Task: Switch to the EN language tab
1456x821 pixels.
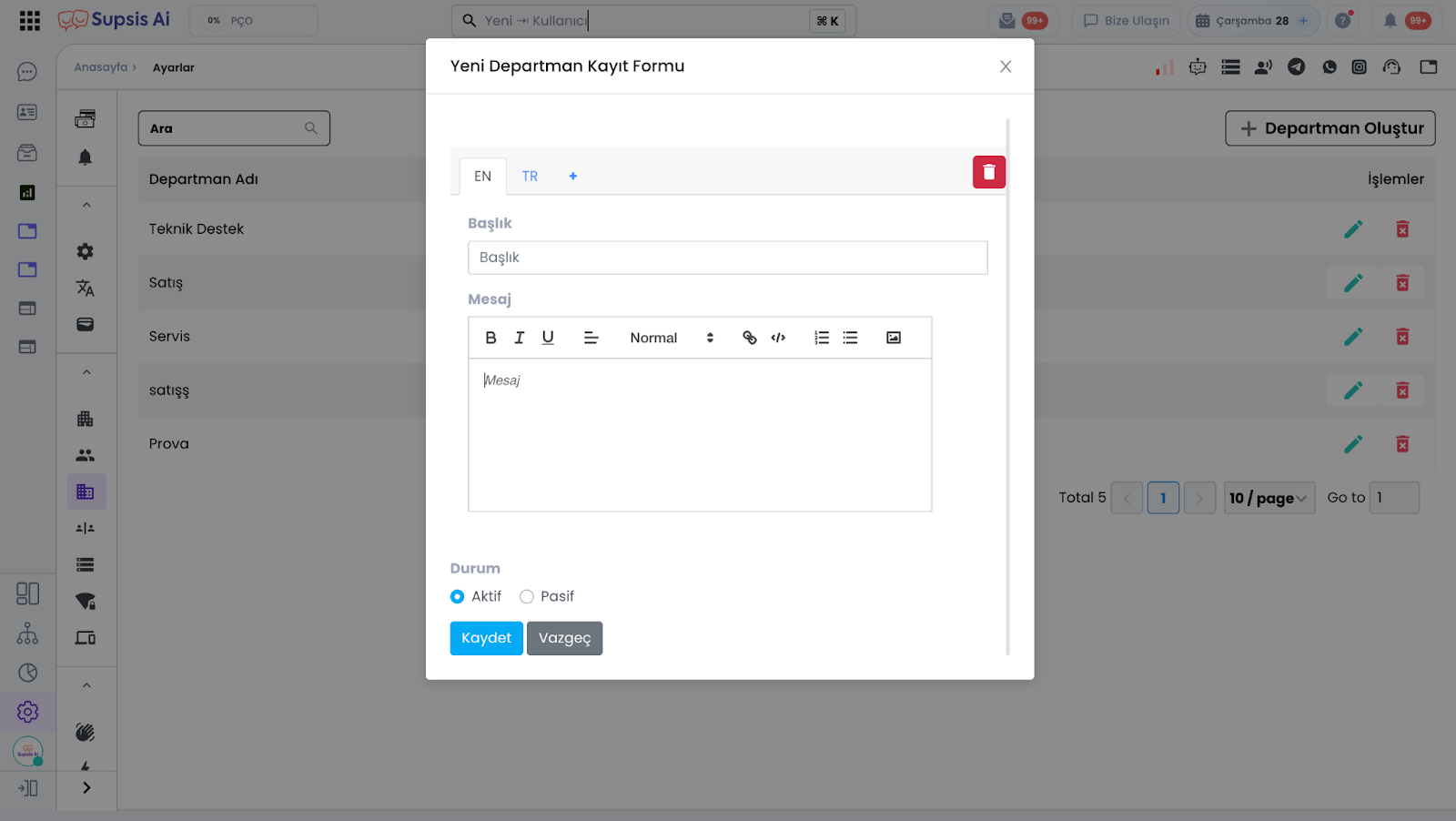Action: click(482, 177)
